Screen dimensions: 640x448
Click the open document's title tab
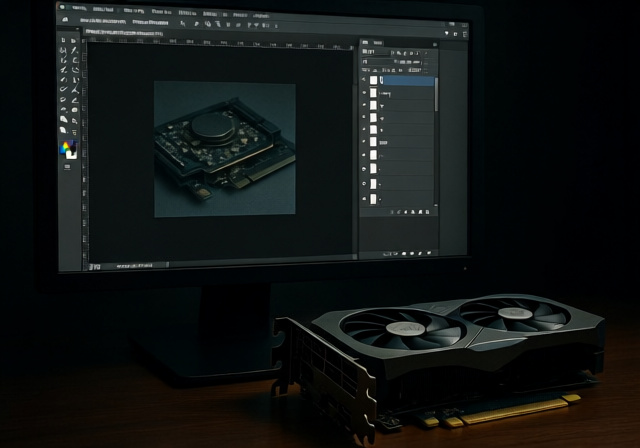point(124,32)
